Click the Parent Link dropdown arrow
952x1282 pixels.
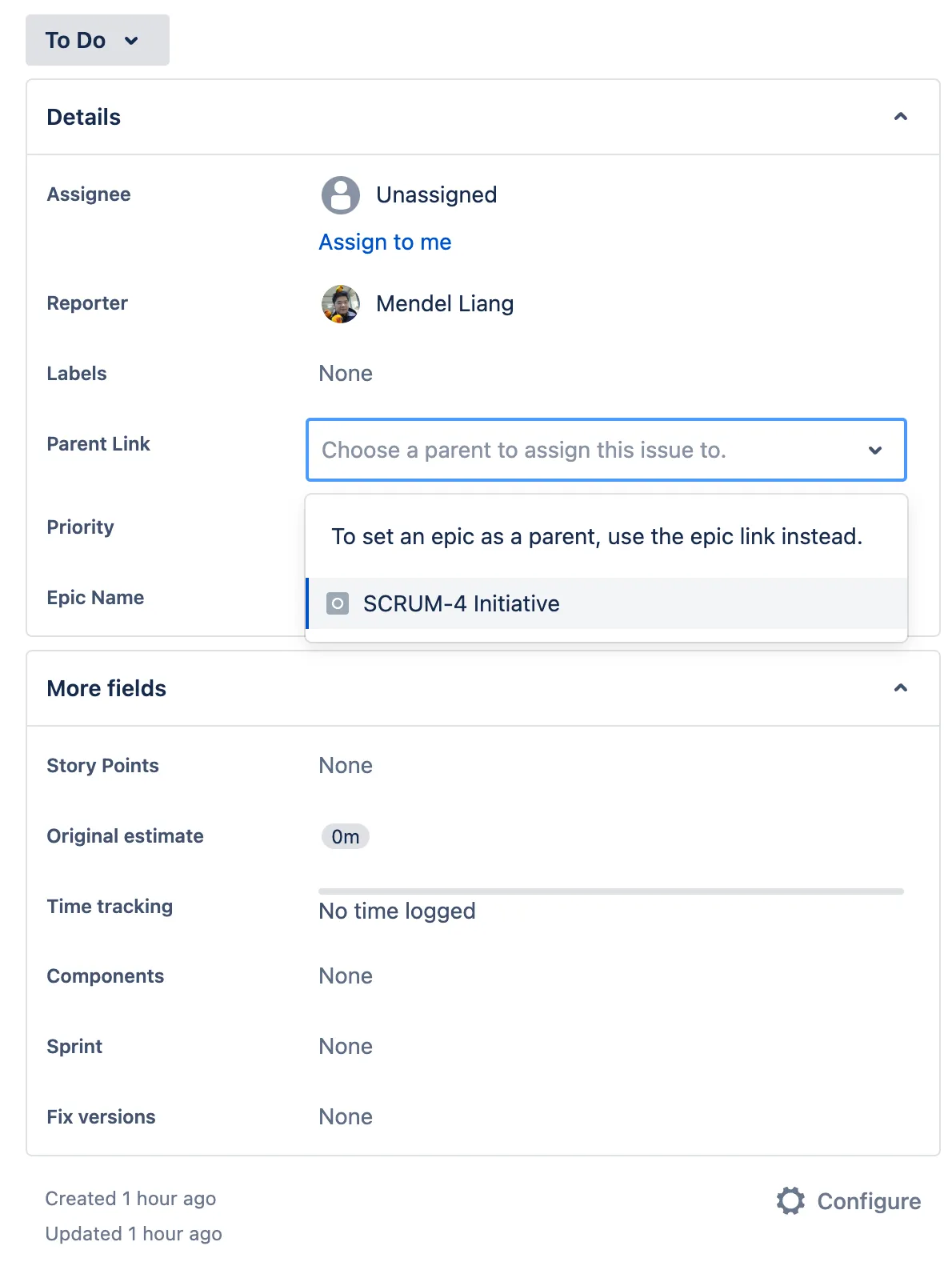[875, 451]
